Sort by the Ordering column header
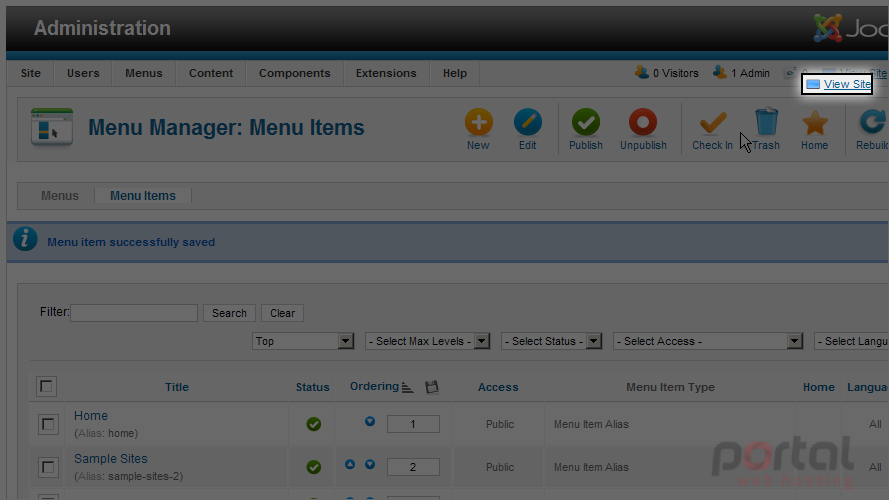This screenshot has width=889, height=500. [x=374, y=387]
